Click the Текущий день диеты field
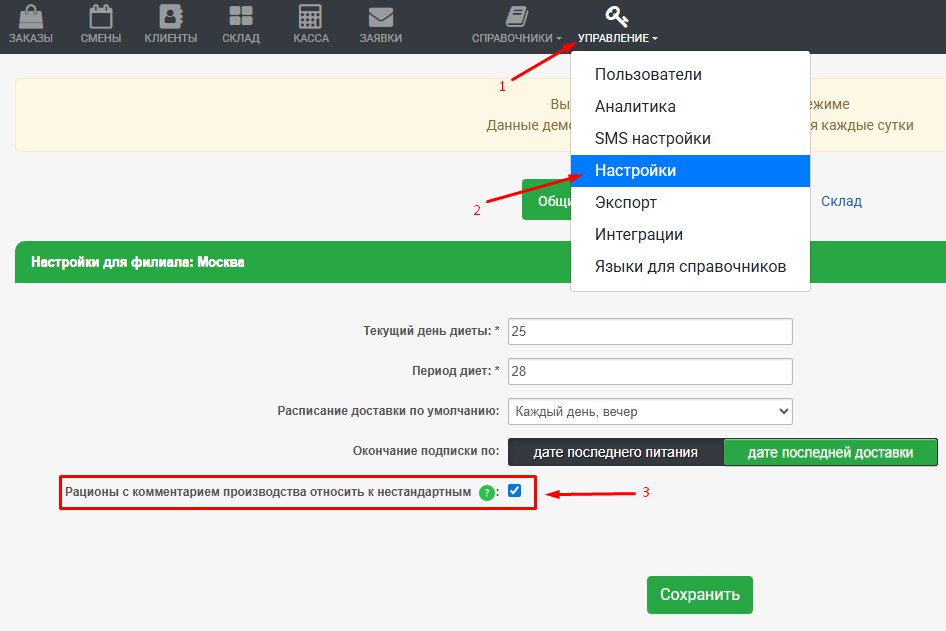The image size is (946, 631). [x=650, y=331]
